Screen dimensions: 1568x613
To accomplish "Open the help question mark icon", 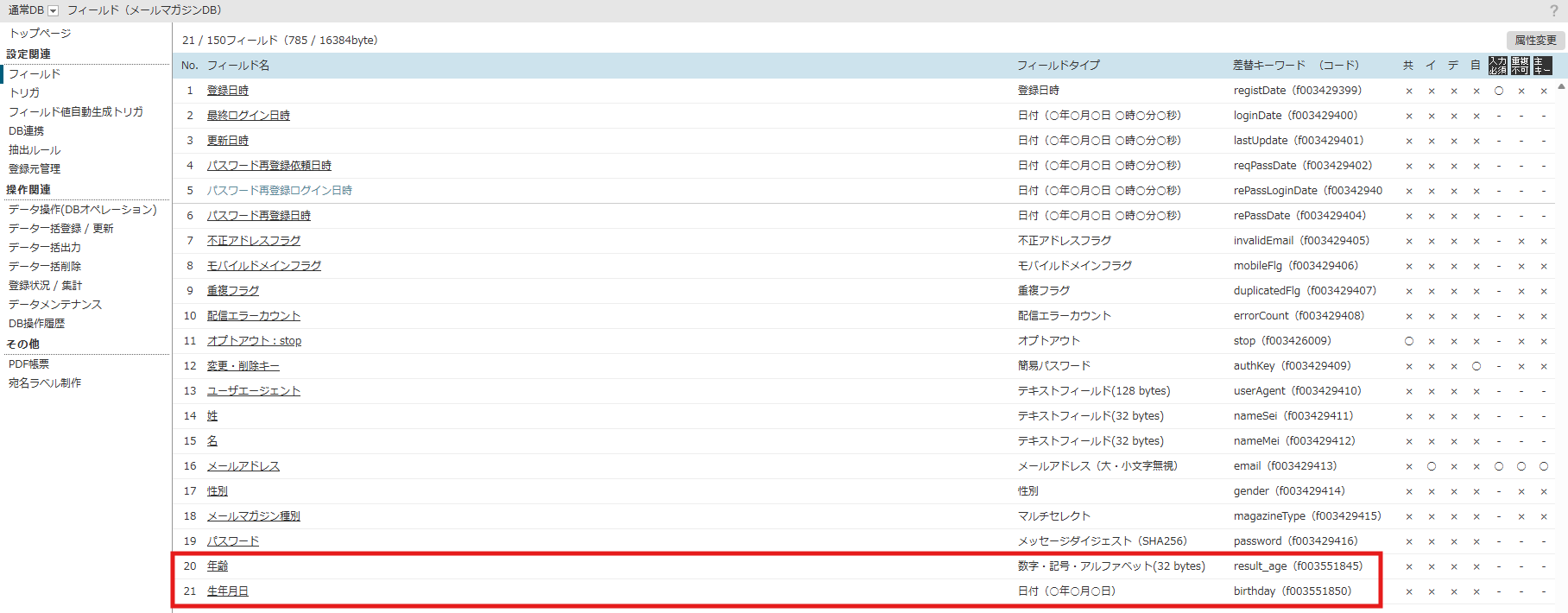I will pos(1554,11).
